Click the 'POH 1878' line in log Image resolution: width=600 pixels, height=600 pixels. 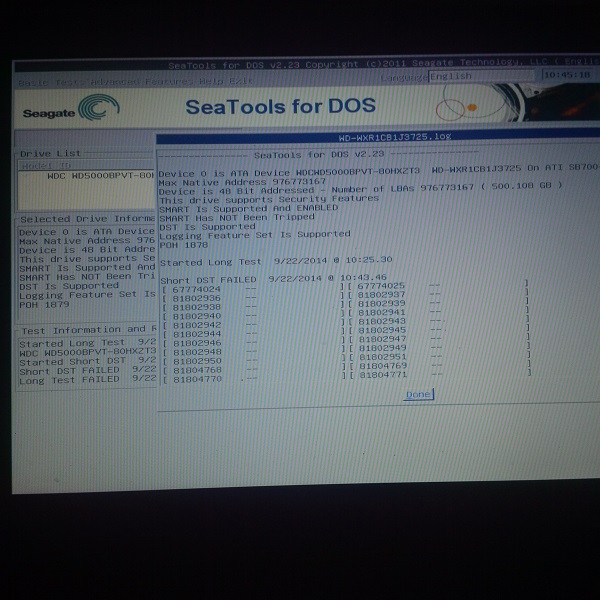coord(184,245)
